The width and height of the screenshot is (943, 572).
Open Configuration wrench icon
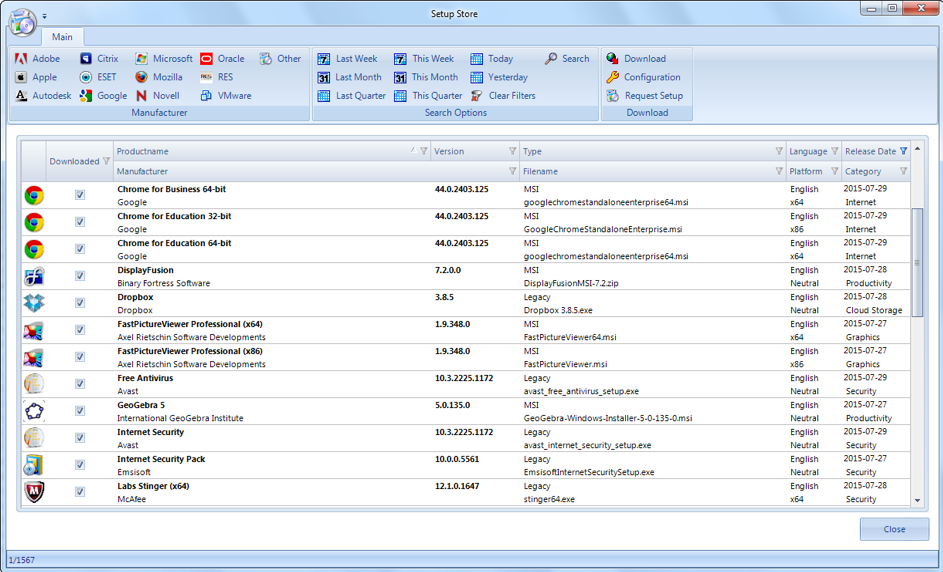point(612,77)
